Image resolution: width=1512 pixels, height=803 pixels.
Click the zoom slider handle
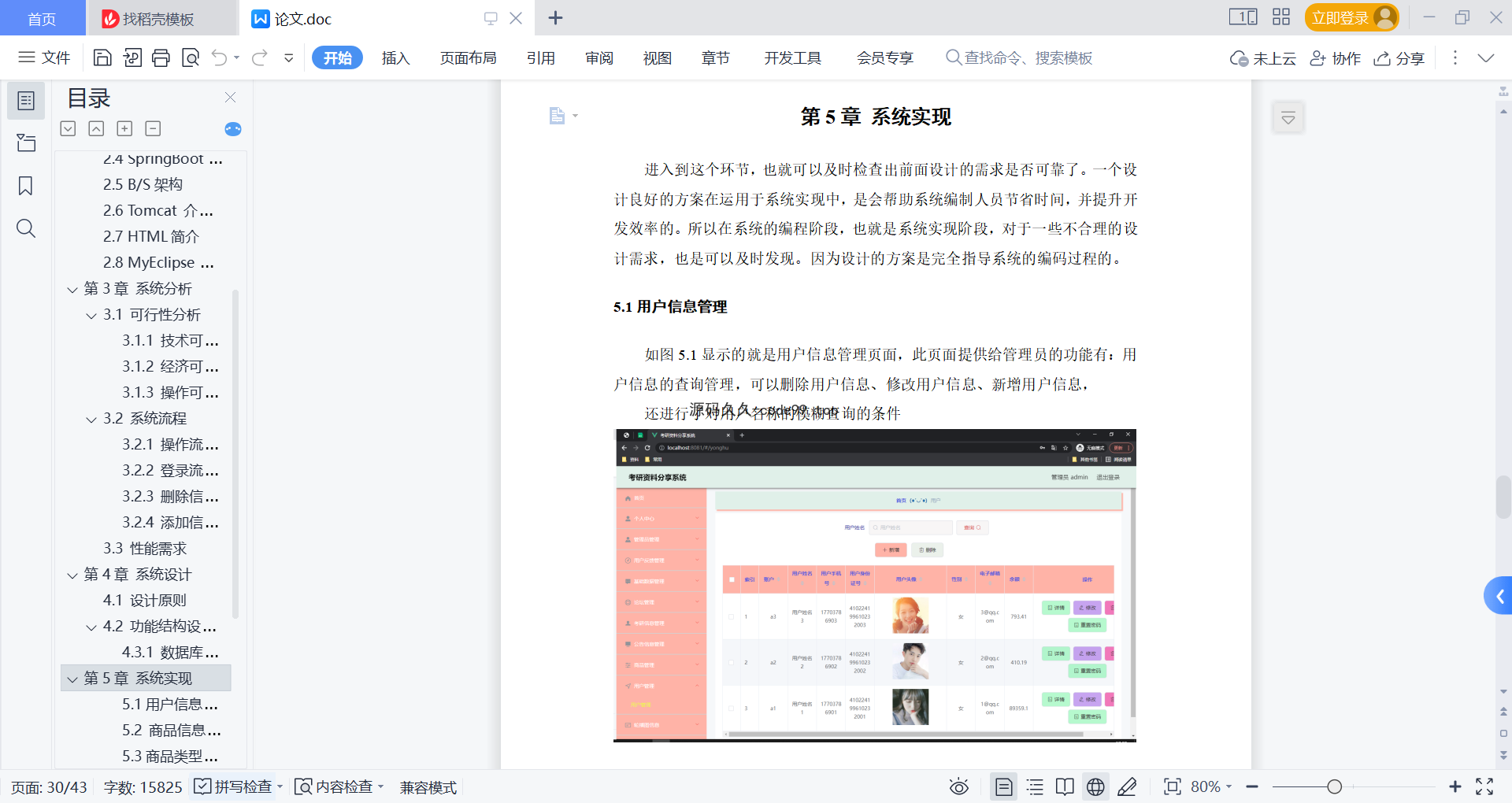click(x=1334, y=786)
